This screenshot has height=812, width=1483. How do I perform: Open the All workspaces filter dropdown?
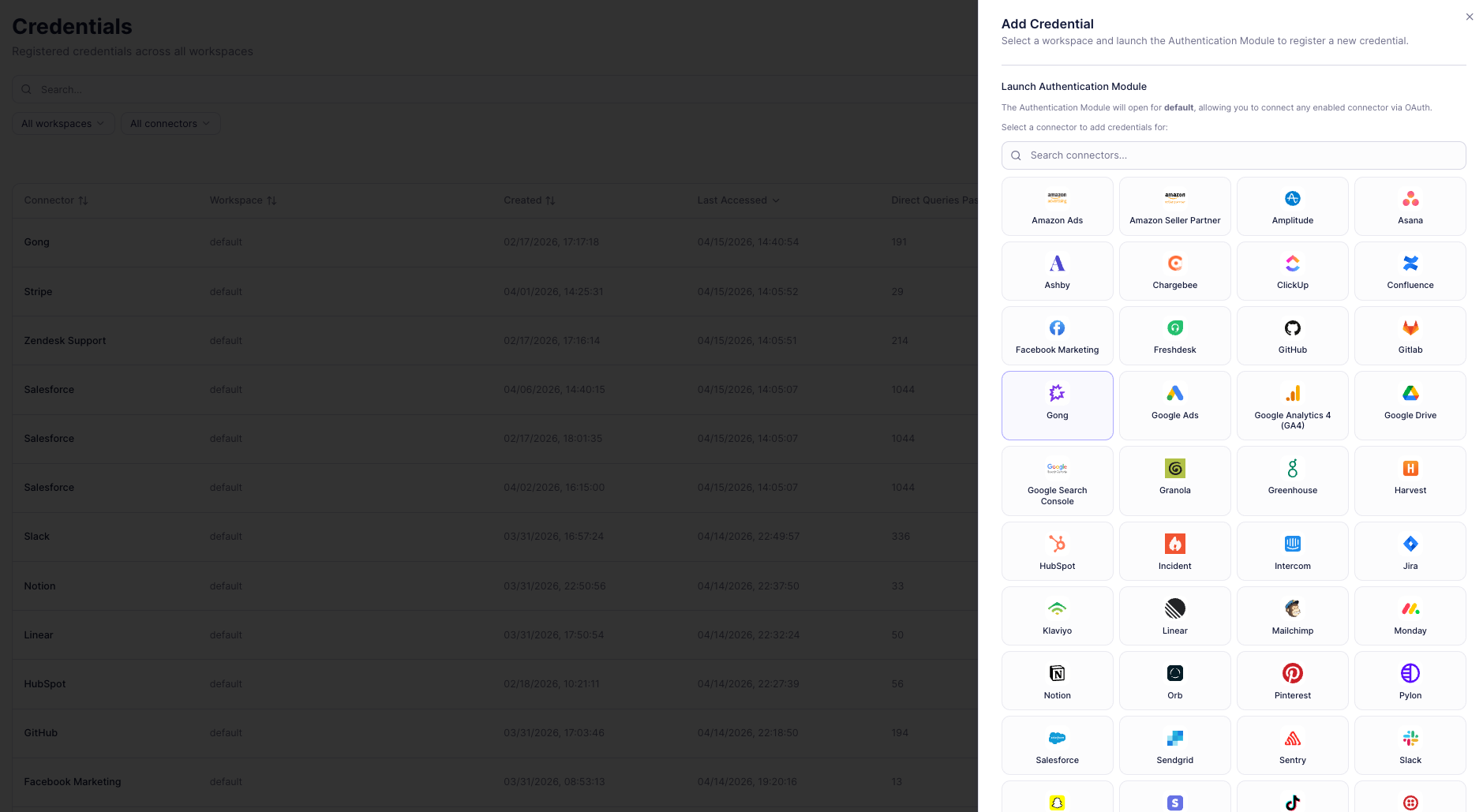click(x=63, y=123)
